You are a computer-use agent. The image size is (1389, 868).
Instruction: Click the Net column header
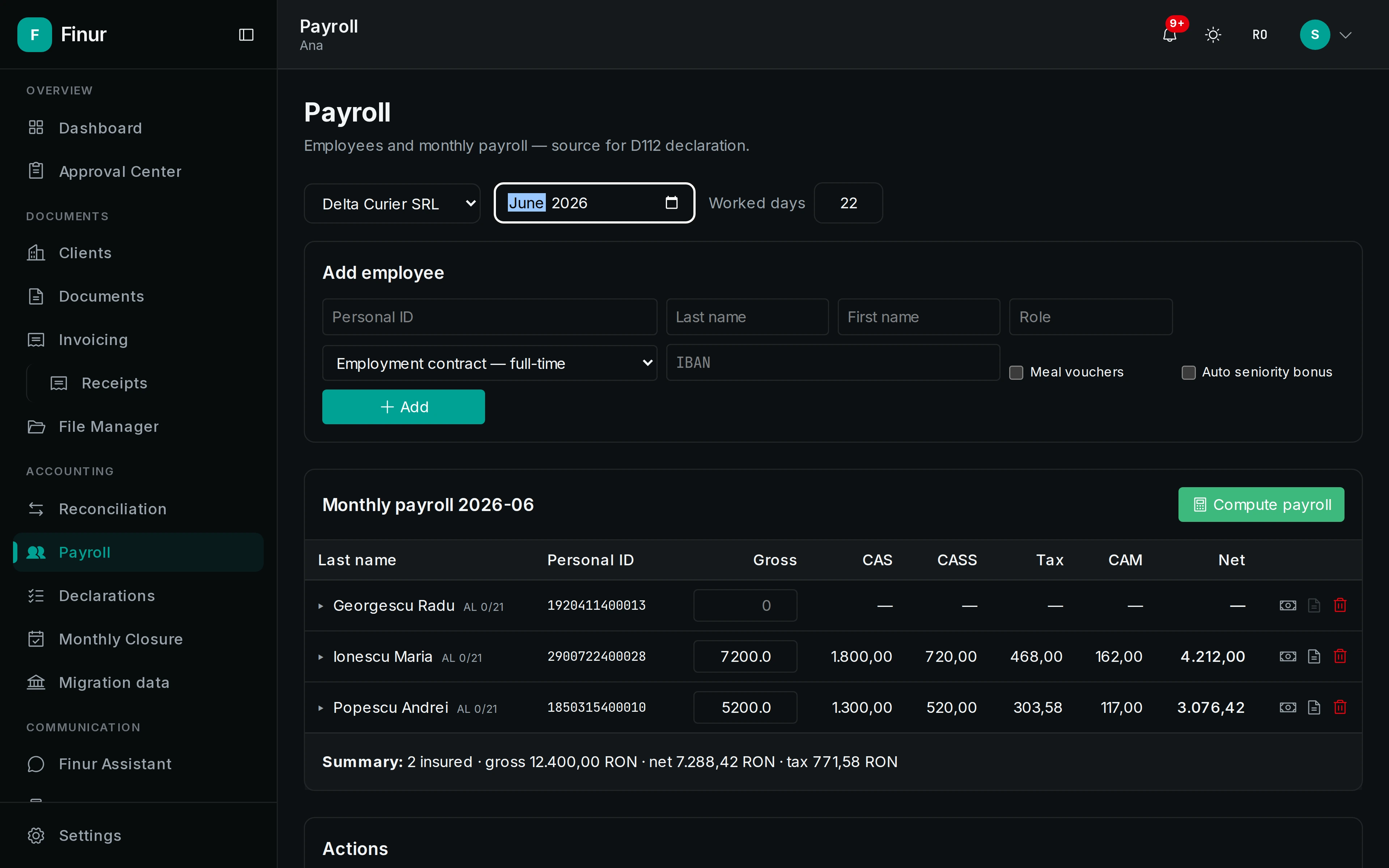click(x=1231, y=560)
